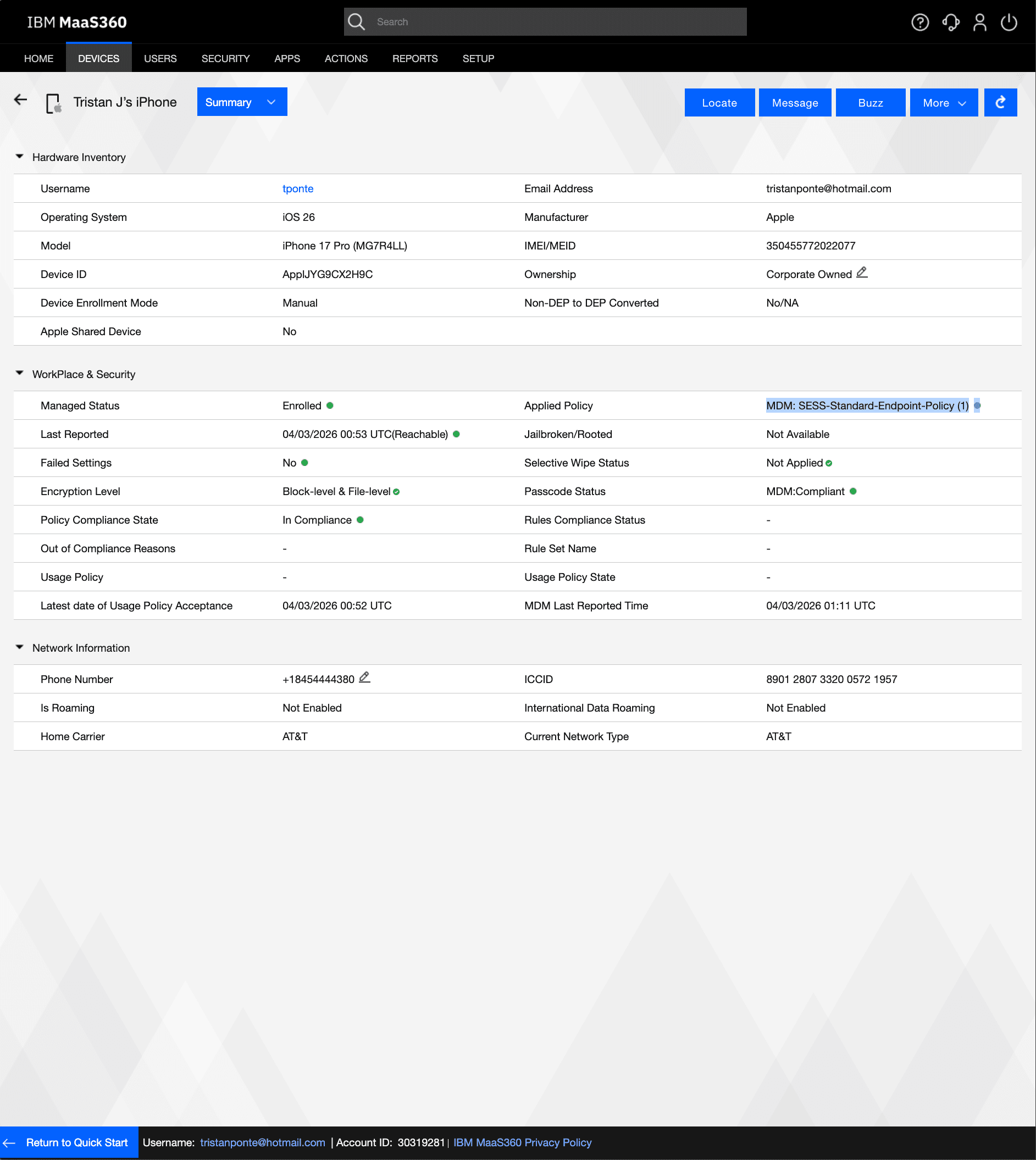Select the DEVICES tab
1036x1160 pixels.
click(98, 58)
